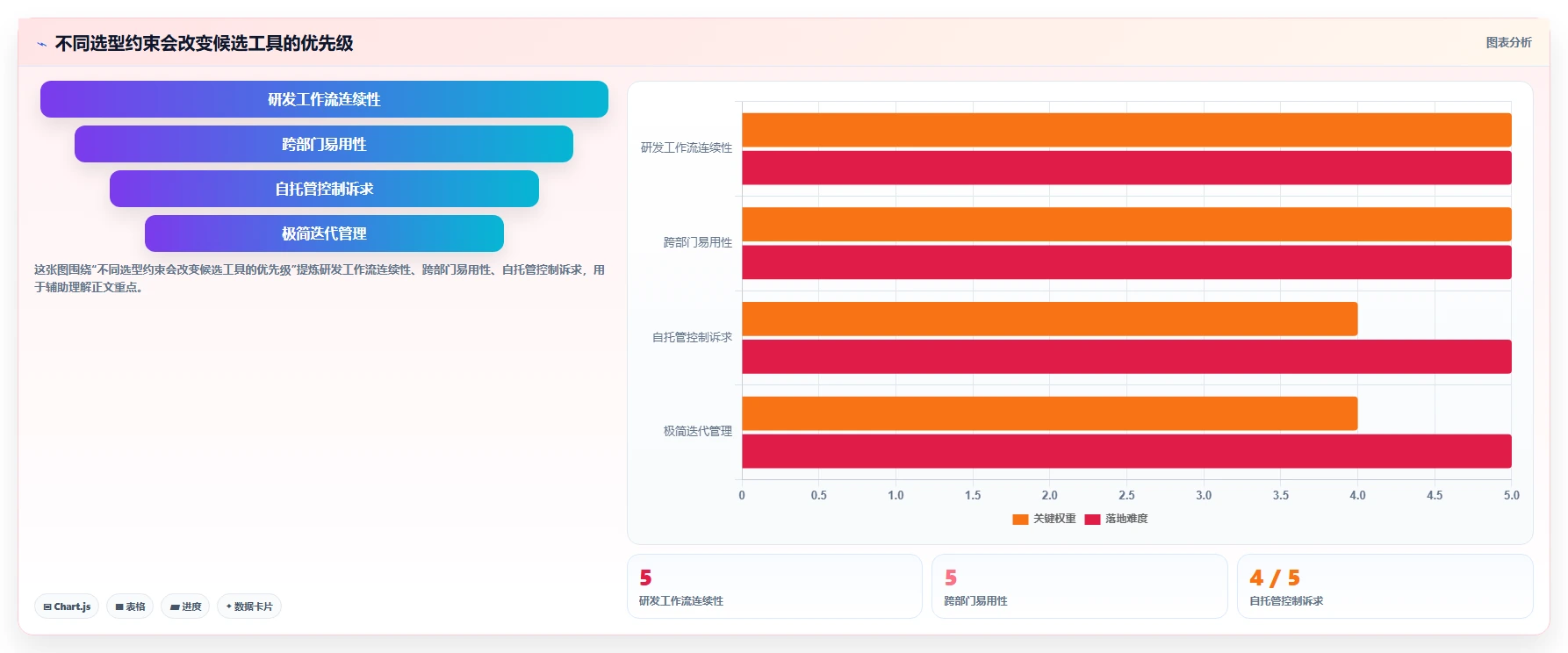Screen dimensions: 1568x653
Task: Click the red bar for 极简迭代管理
Action: click(1126, 451)
